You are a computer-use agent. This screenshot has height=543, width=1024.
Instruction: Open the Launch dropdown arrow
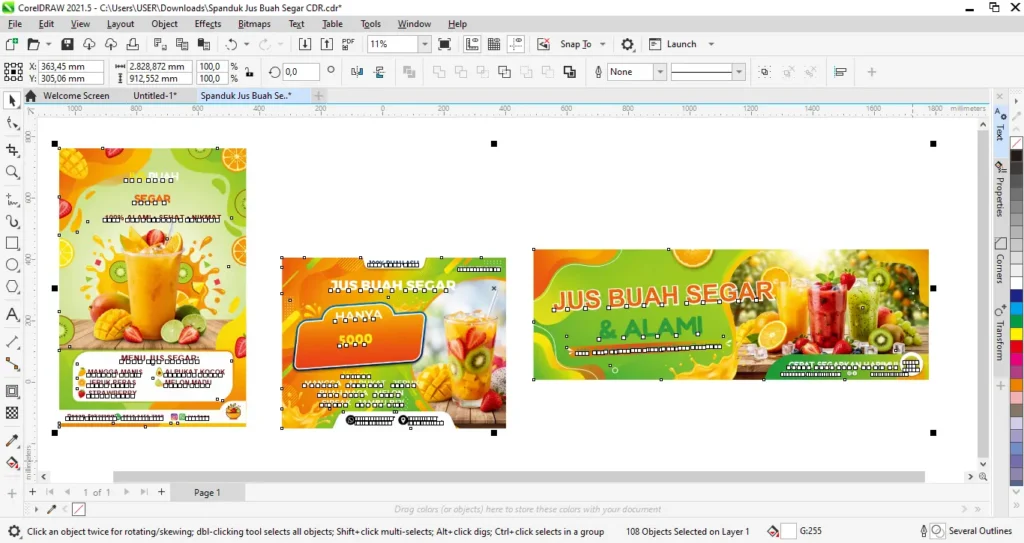coord(711,44)
